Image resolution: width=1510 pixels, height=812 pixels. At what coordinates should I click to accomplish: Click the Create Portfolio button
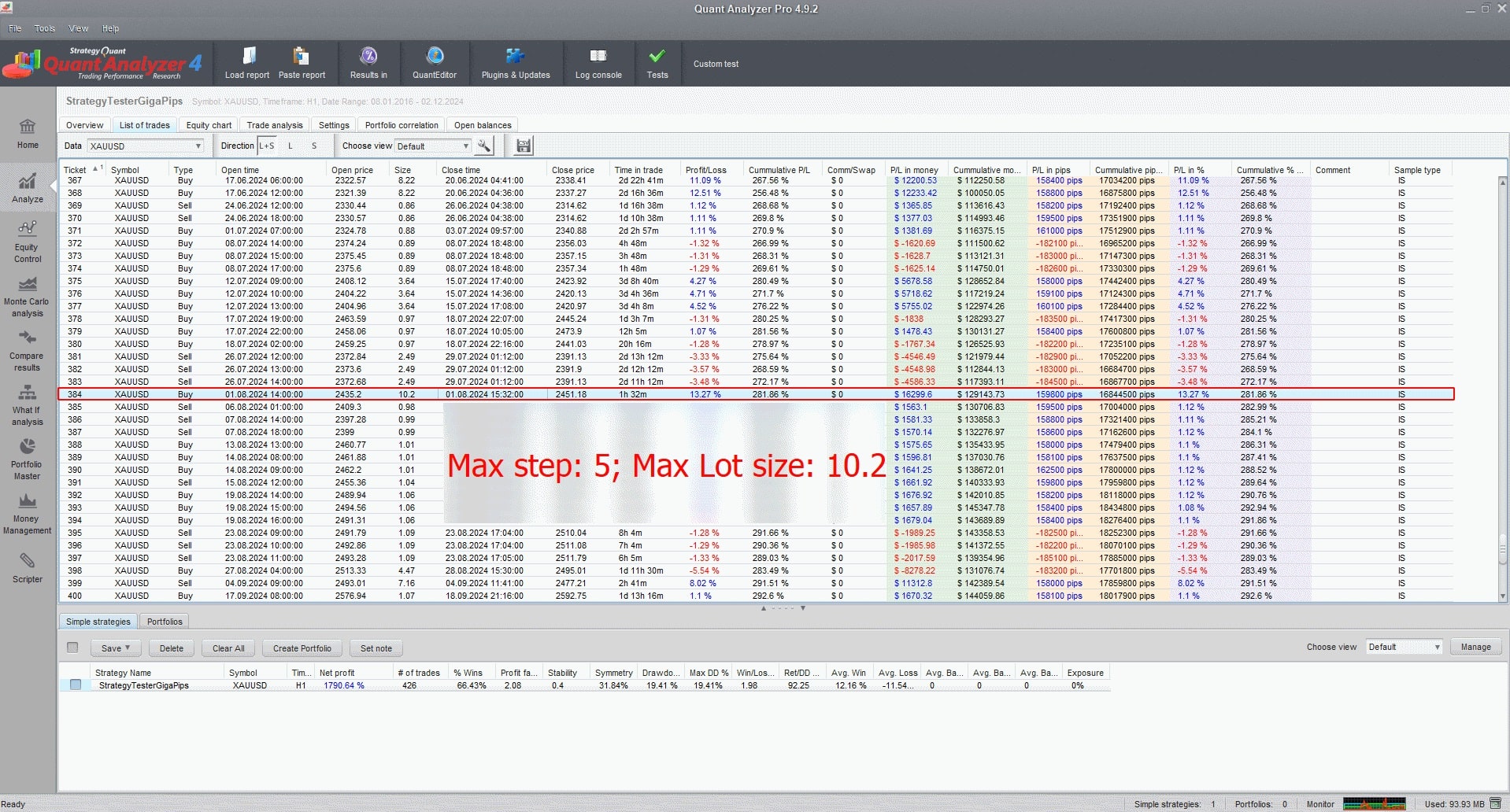[x=302, y=648]
